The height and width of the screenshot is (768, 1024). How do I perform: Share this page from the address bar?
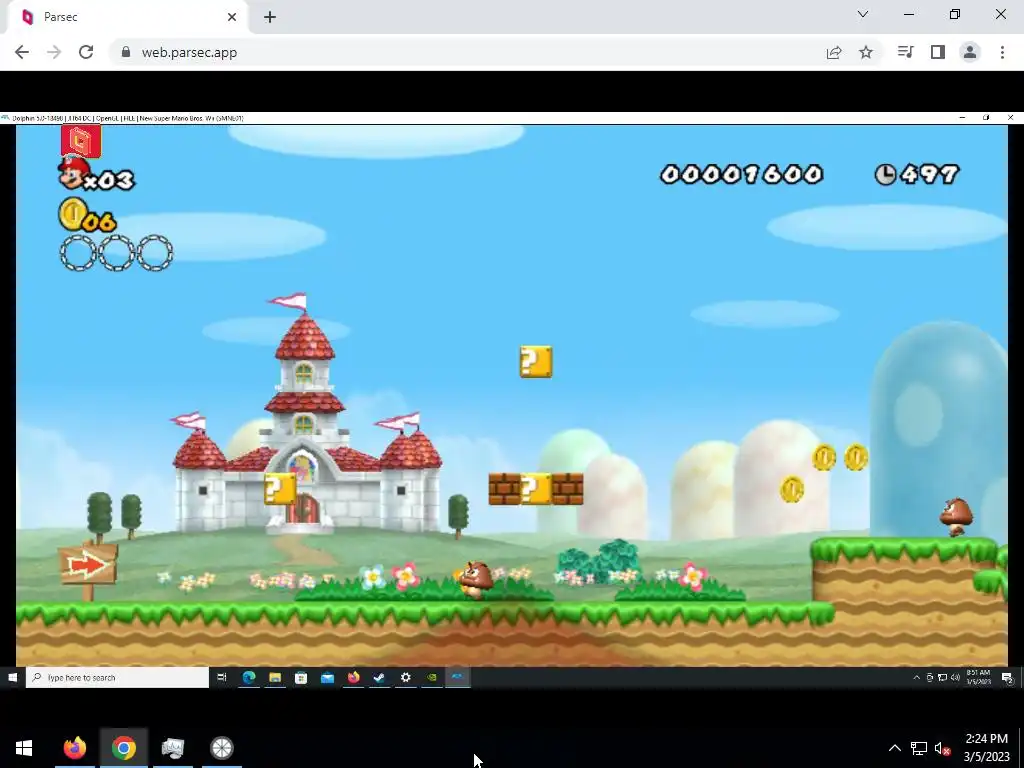834,53
